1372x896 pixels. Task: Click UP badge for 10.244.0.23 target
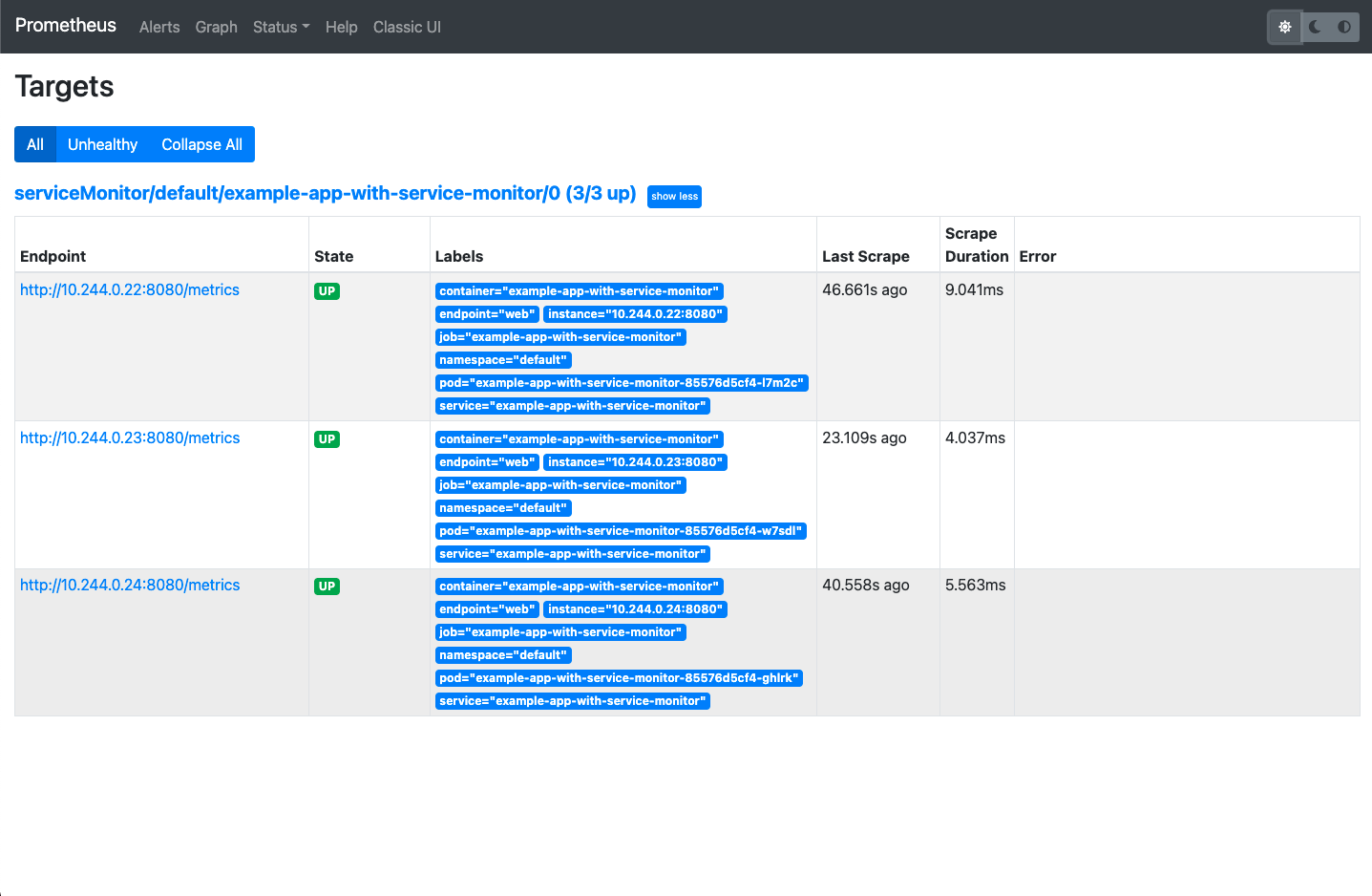(327, 439)
